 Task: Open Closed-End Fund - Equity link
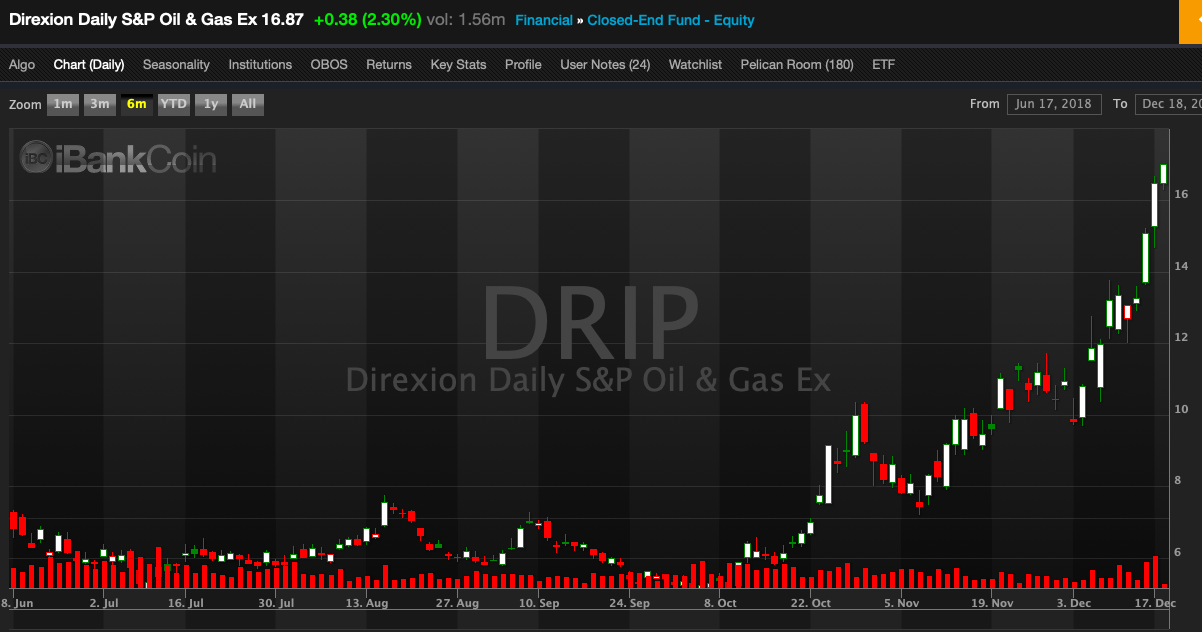pos(671,20)
